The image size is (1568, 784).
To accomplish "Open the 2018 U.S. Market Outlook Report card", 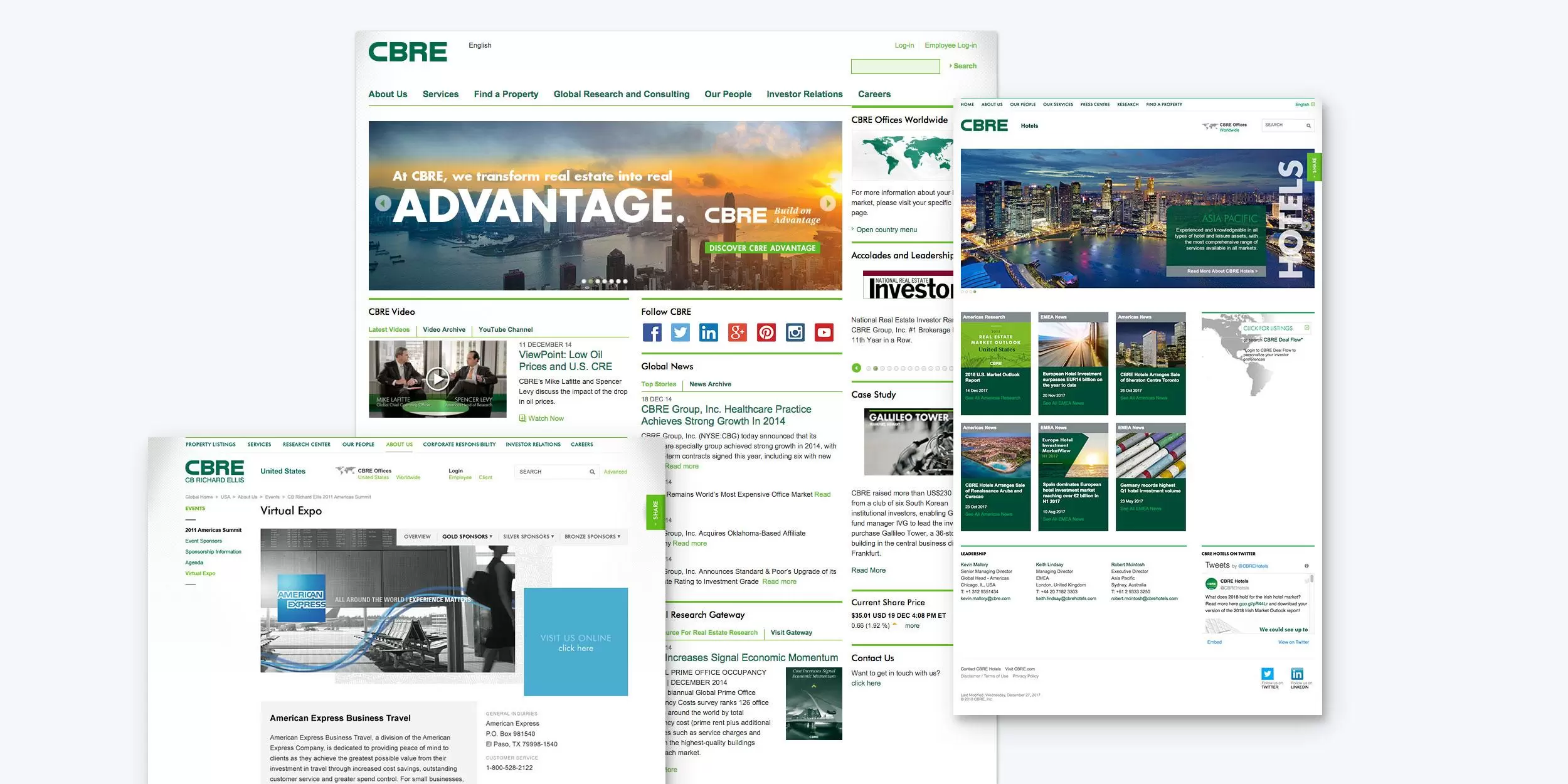I will pos(995,364).
